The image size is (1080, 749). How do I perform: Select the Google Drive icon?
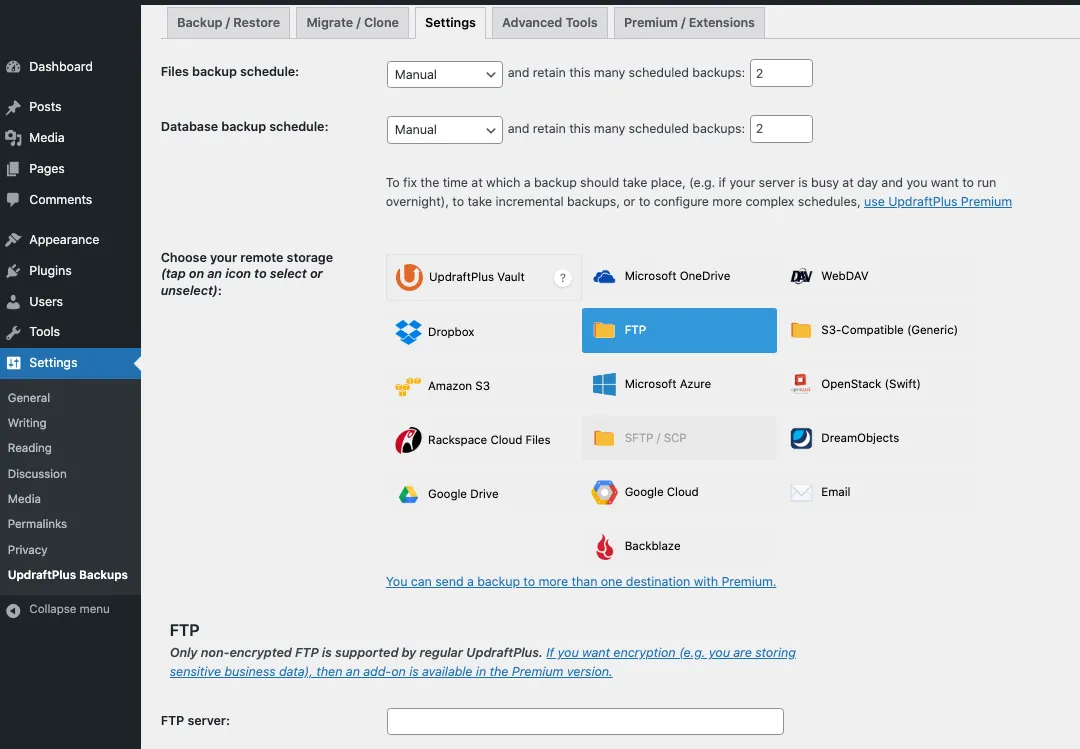tap(408, 495)
